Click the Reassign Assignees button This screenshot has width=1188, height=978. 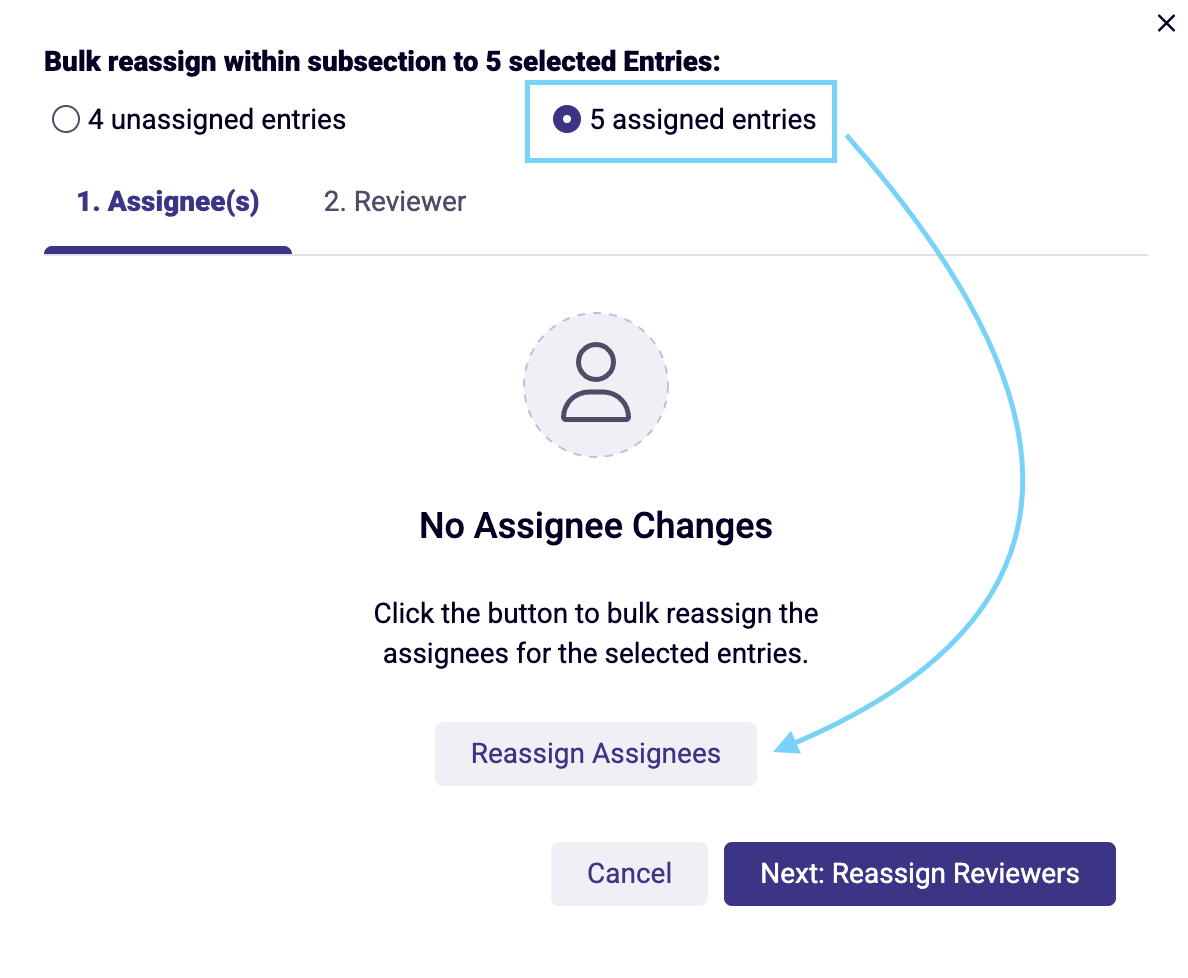point(596,754)
